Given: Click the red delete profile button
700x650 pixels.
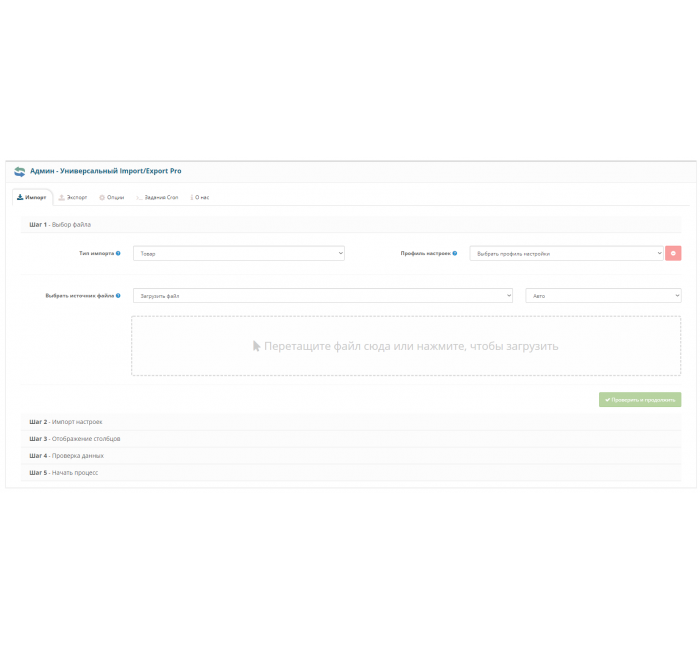Looking at the screenshot, I should [x=673, y=253].
